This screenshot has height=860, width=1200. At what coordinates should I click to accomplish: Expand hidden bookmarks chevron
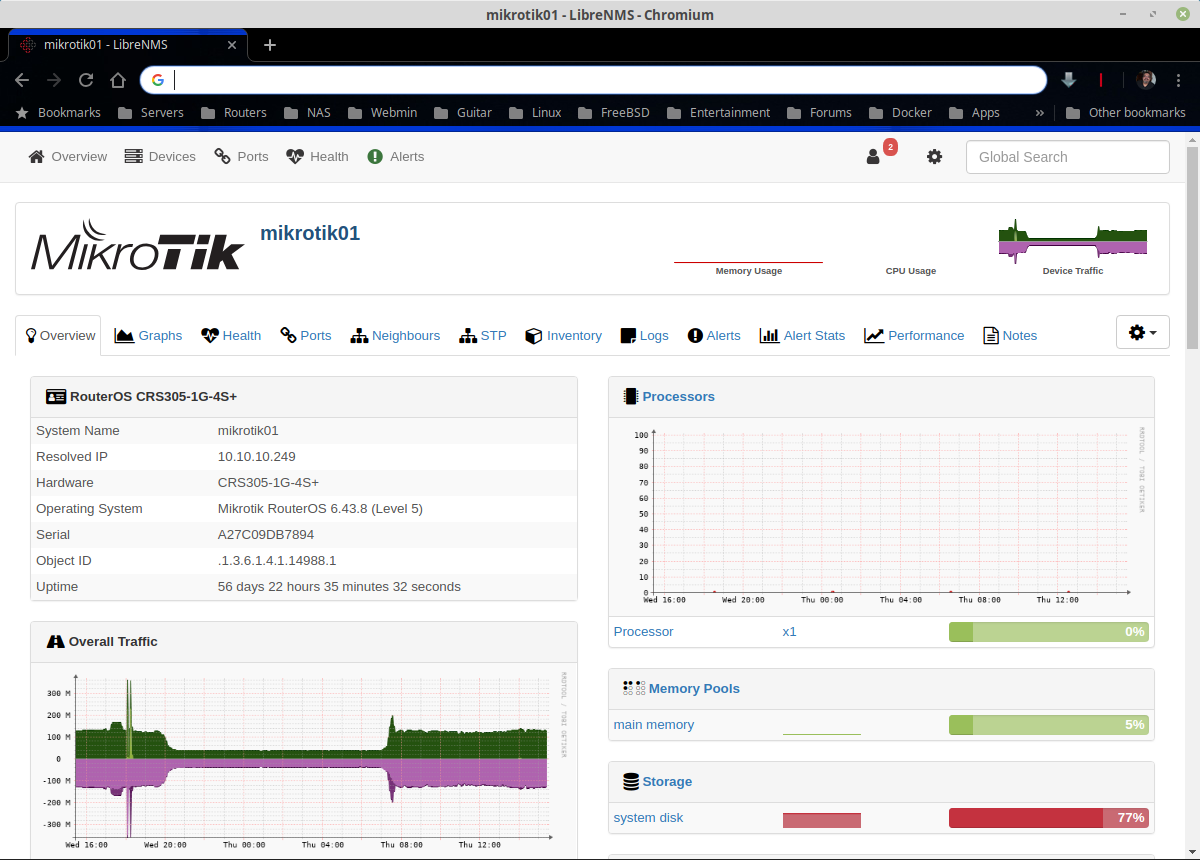(x=1040, y=112)
